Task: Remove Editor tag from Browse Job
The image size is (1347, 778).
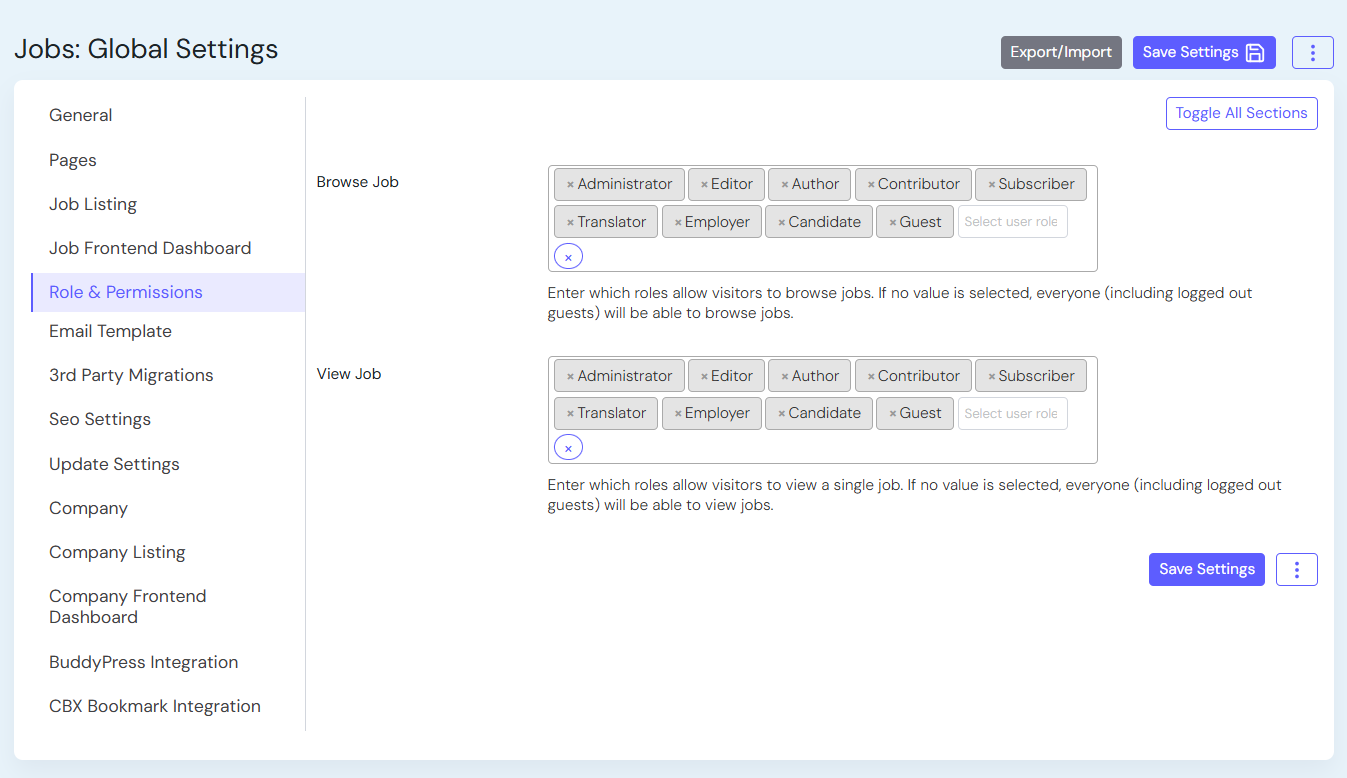Action: [x=704, y=185]
